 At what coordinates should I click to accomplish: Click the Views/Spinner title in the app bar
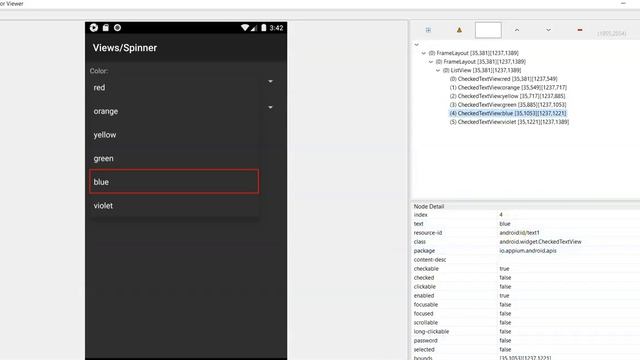click(124, 48)
